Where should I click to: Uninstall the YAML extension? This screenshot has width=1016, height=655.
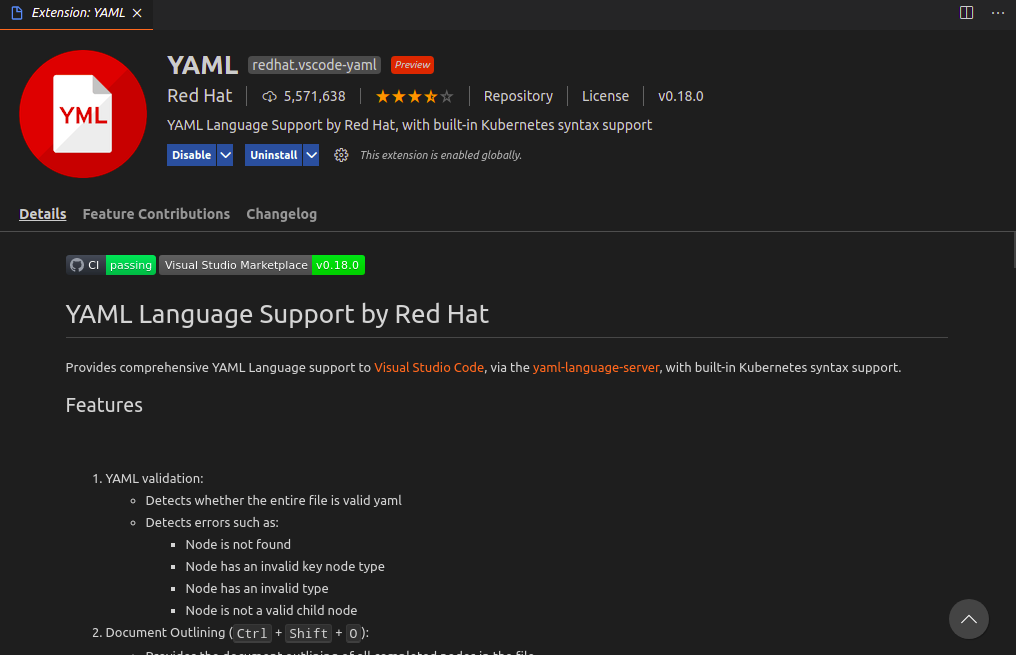pos(273,155)
